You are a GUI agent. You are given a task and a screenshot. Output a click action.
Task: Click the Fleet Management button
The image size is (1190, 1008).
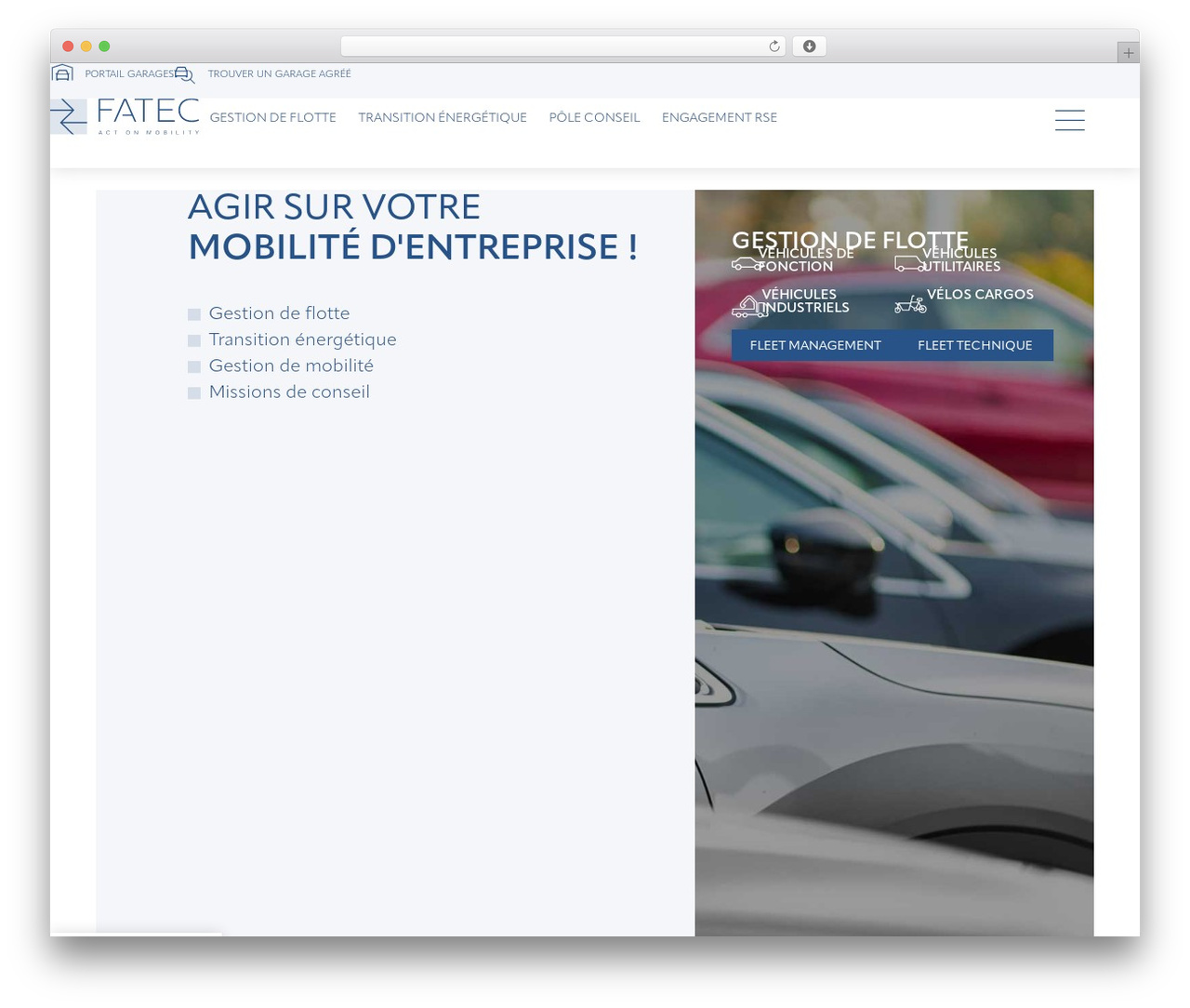[815, 345]
